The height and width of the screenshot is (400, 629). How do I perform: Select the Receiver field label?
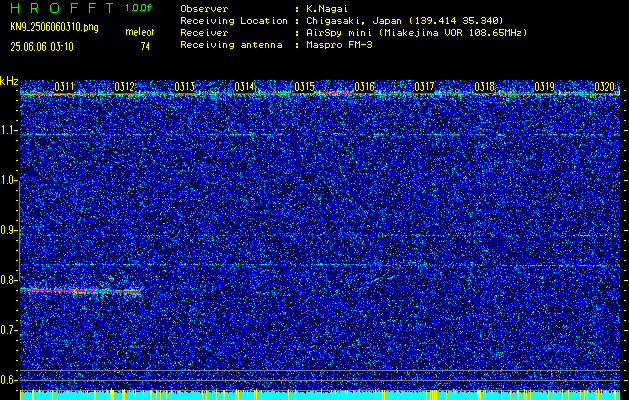204,32
